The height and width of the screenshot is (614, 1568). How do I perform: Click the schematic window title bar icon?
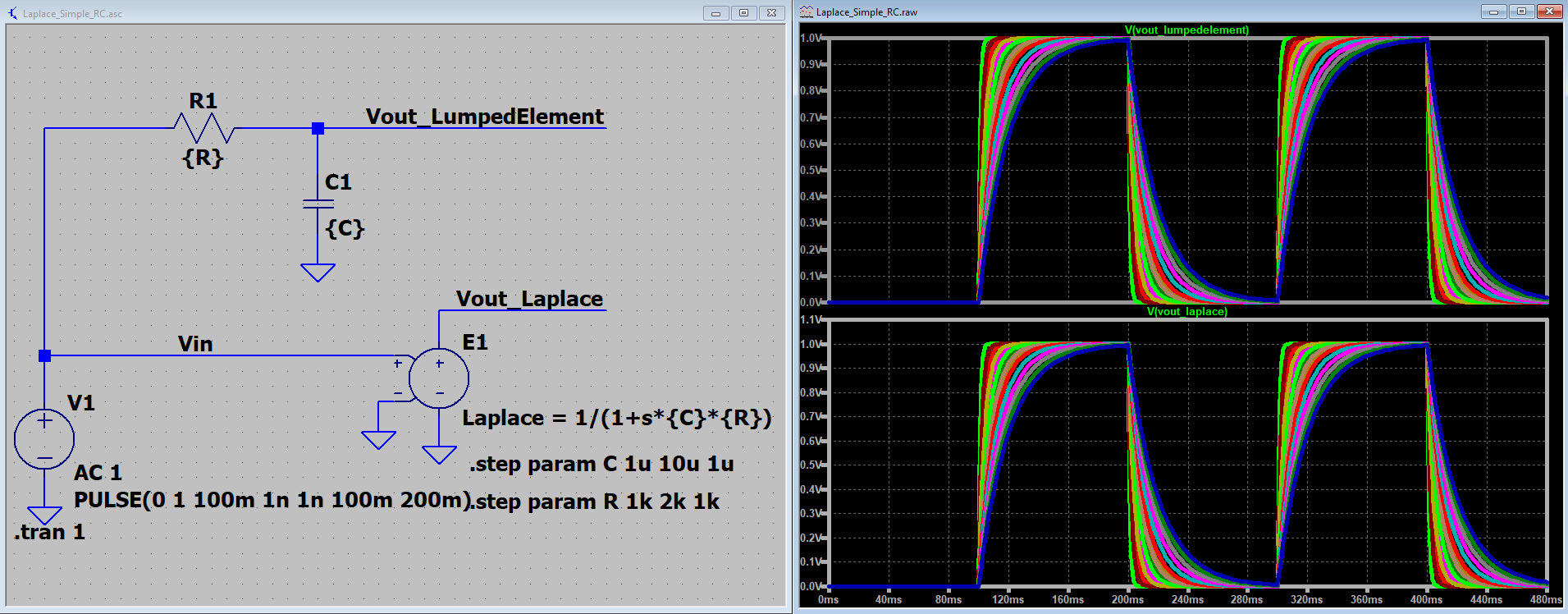[x=12, y=13]
